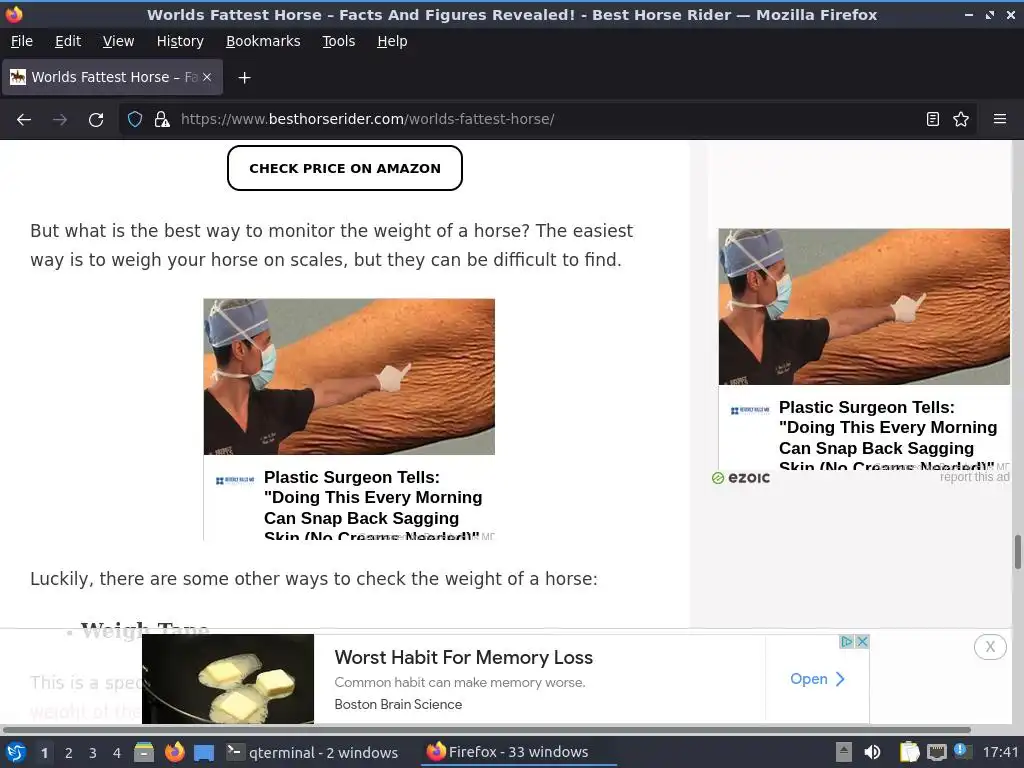This screenshot has width=1024, height=768.
Task: Toggle reader view icon
Action: [x=933, y=119]
